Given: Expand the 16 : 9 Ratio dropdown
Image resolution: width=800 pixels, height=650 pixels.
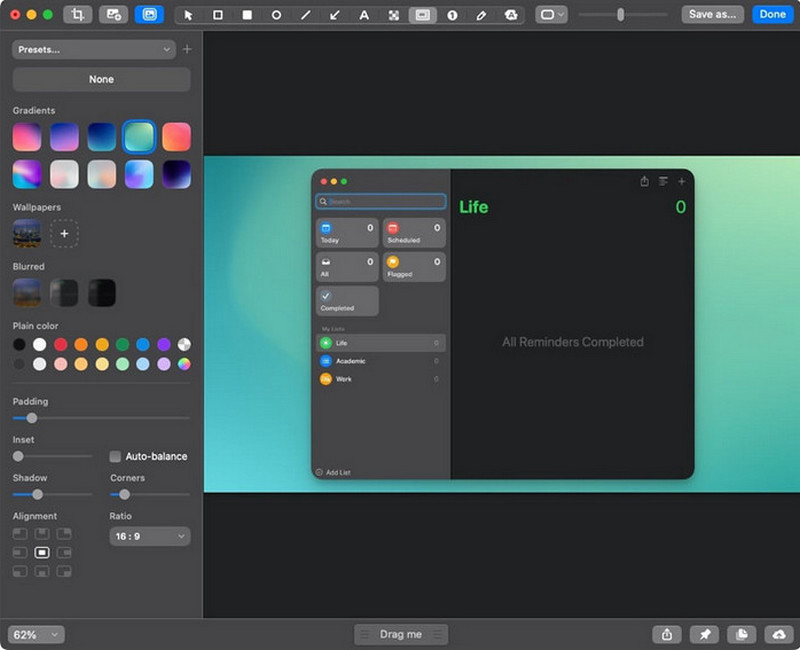Looking at the screenshot, I should click(150, 536).
